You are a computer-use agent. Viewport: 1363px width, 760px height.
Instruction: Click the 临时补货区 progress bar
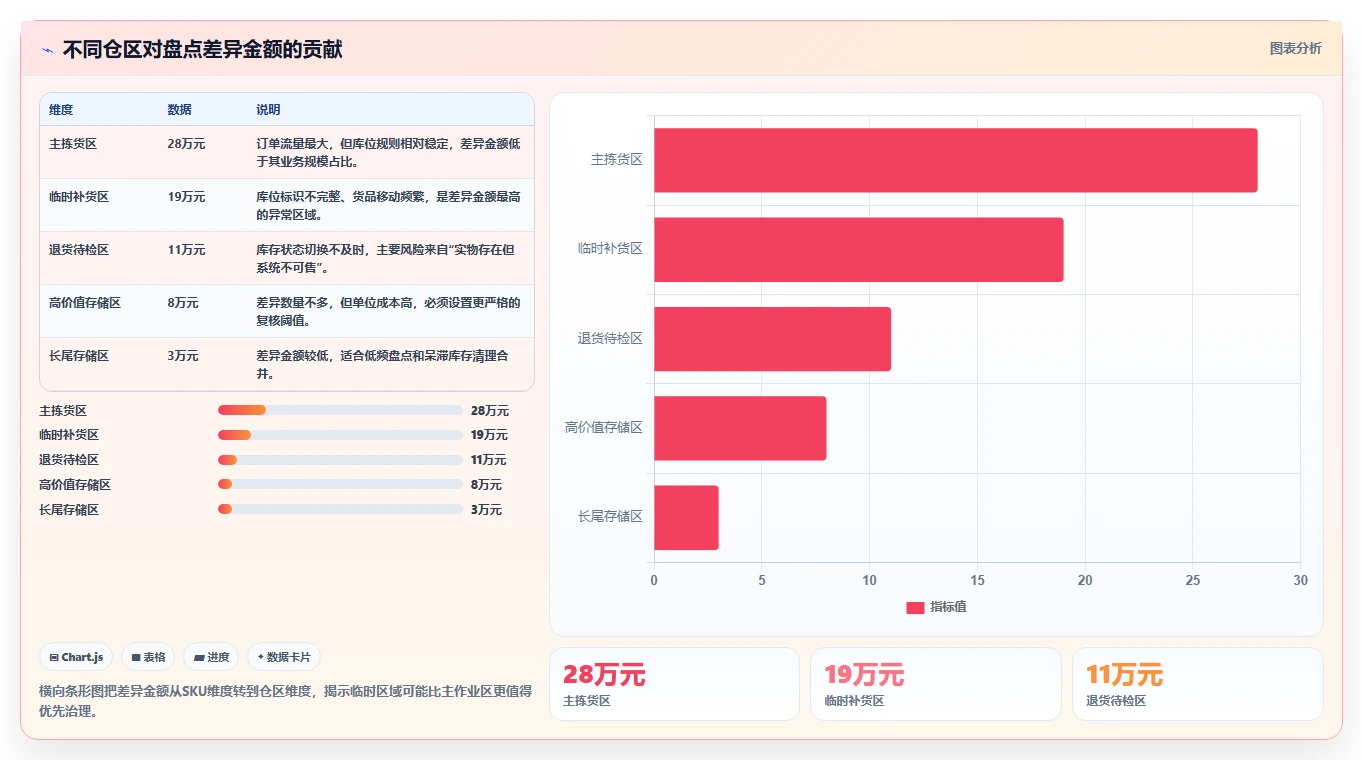pos(340,435)
